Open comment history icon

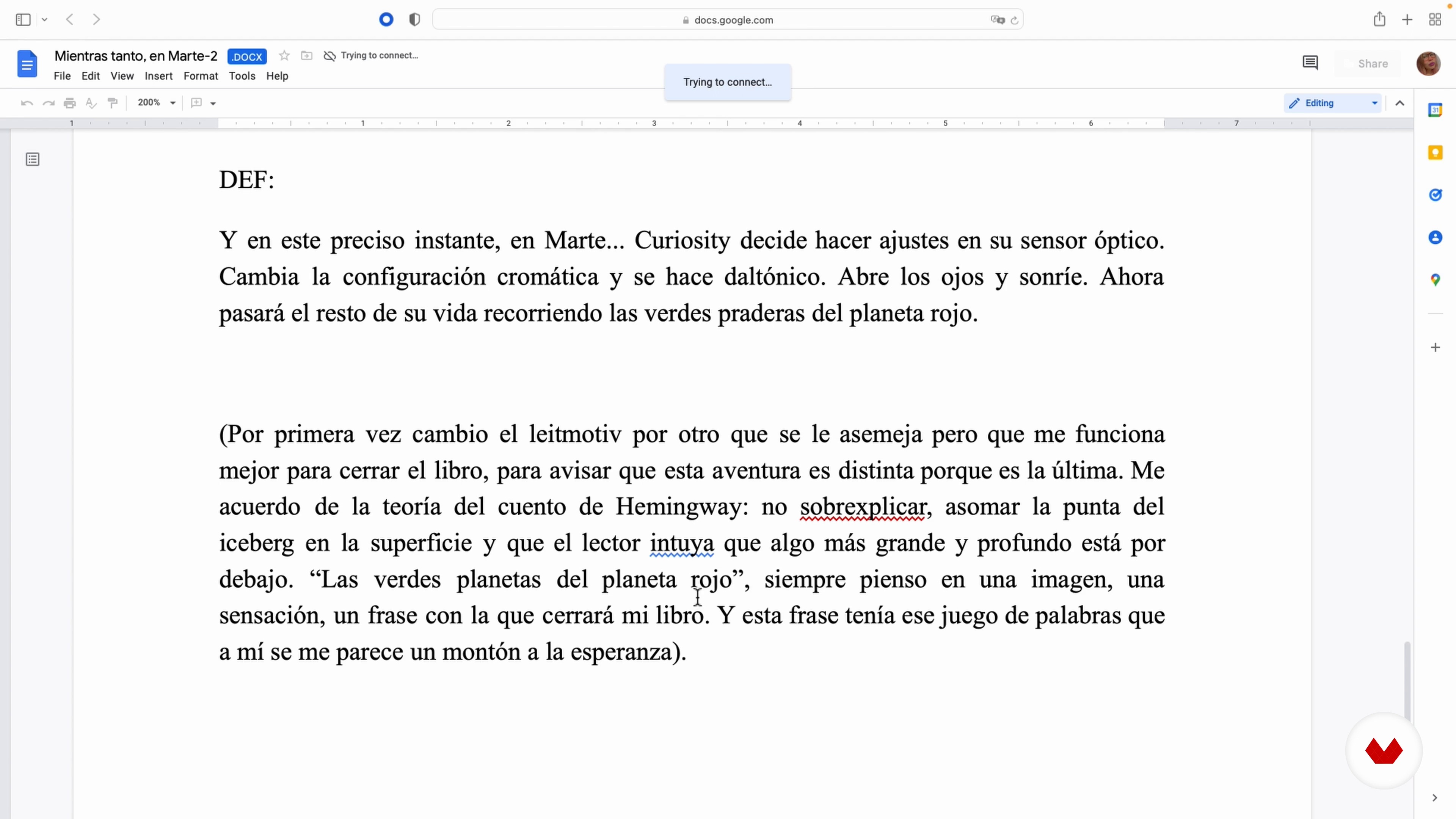point(1310,63)
